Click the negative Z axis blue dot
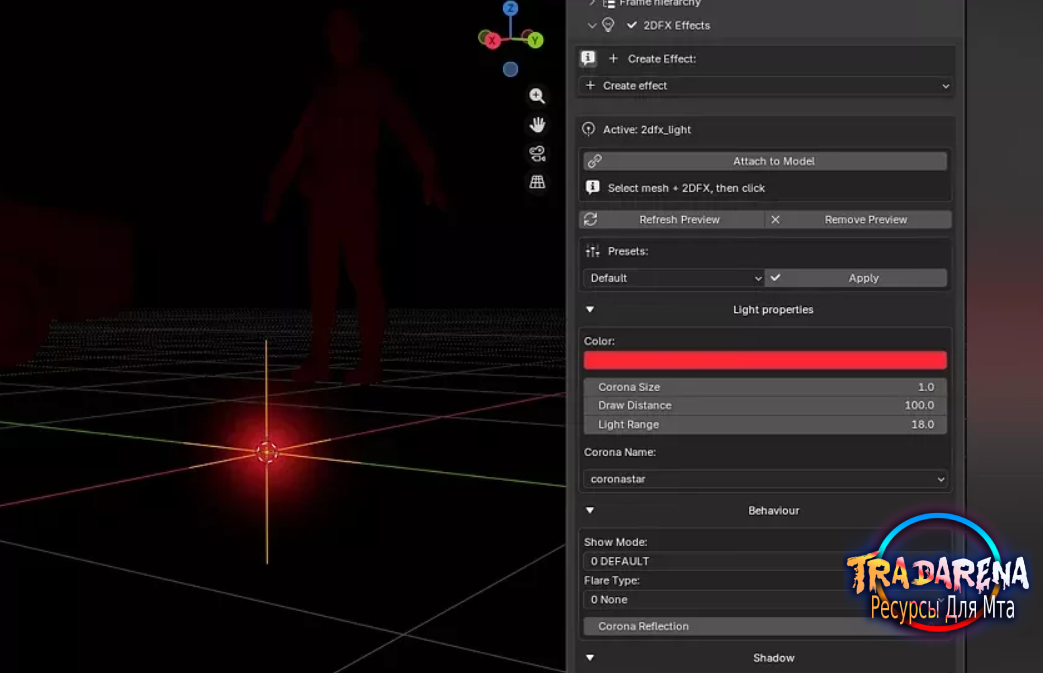This screenshot has height=673, width=1043. [x=510, y=69]
